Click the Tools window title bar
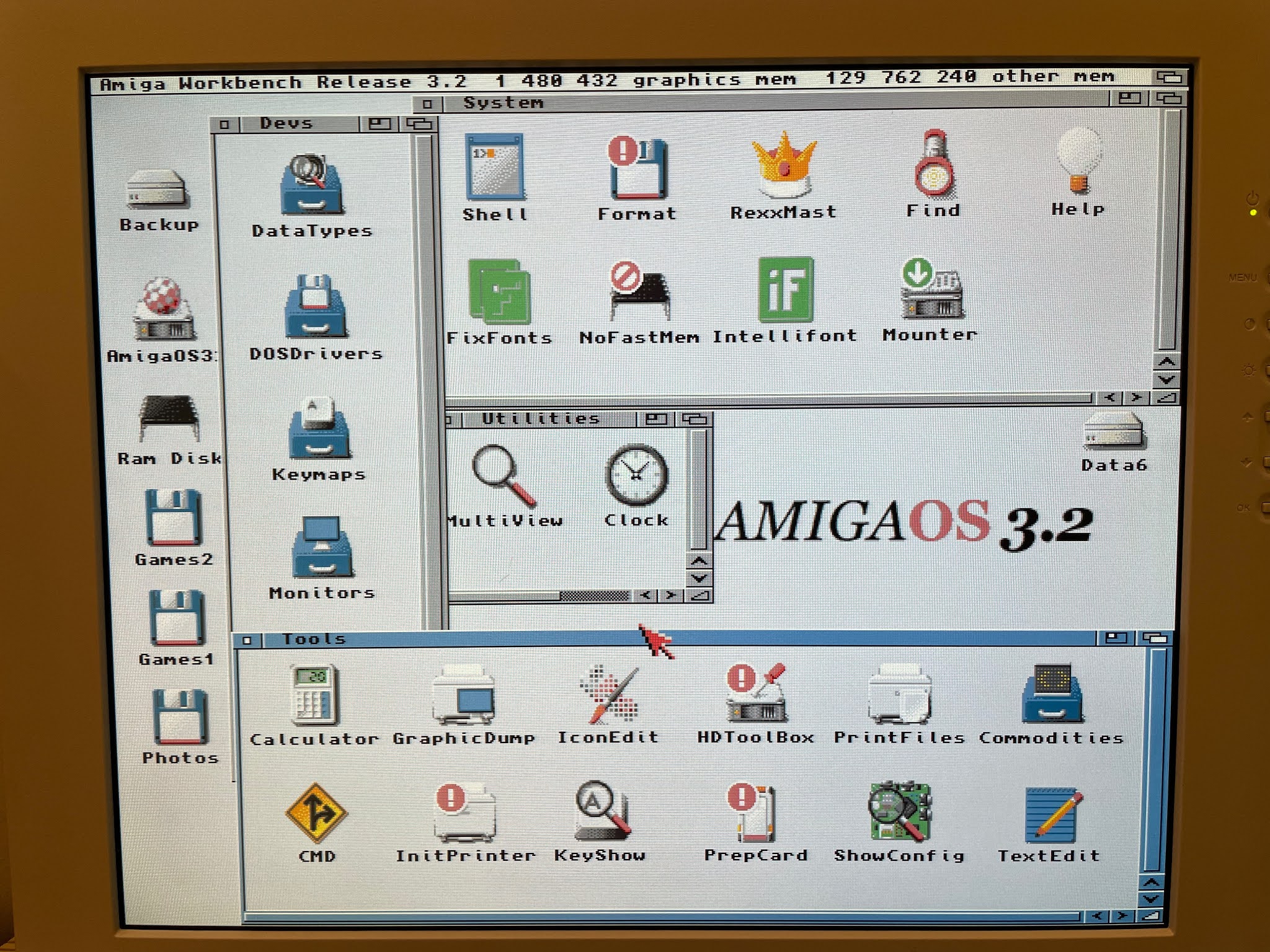The height and width of the screenshot is (952, 1270). [x=680, y=638]
